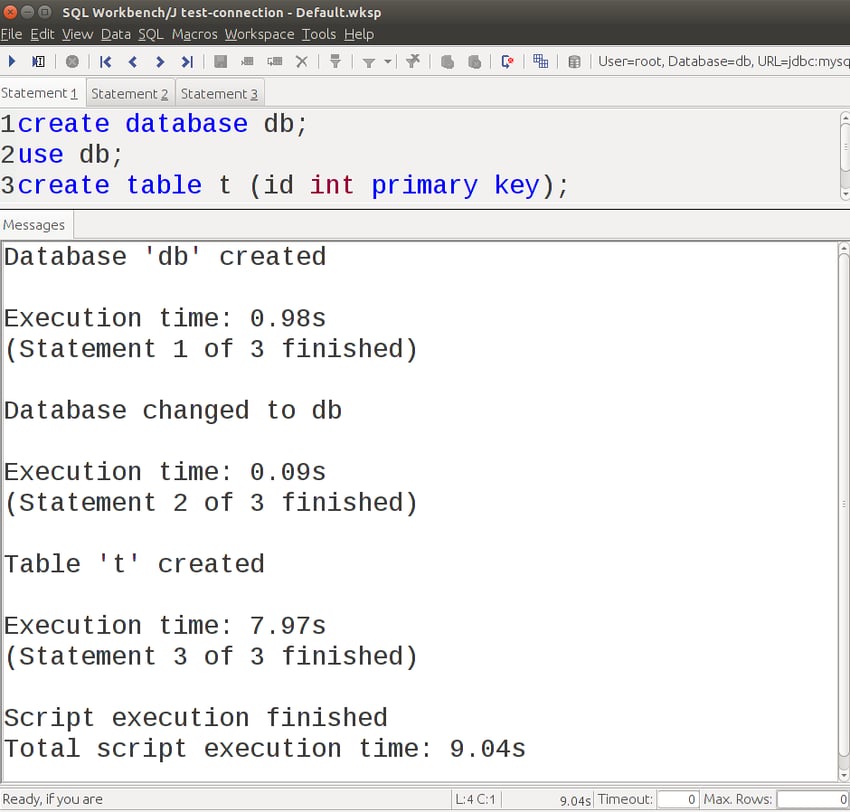Screen dimensions: 850x812
Task: Click Append results grid icon
Action: click(540, 61)
